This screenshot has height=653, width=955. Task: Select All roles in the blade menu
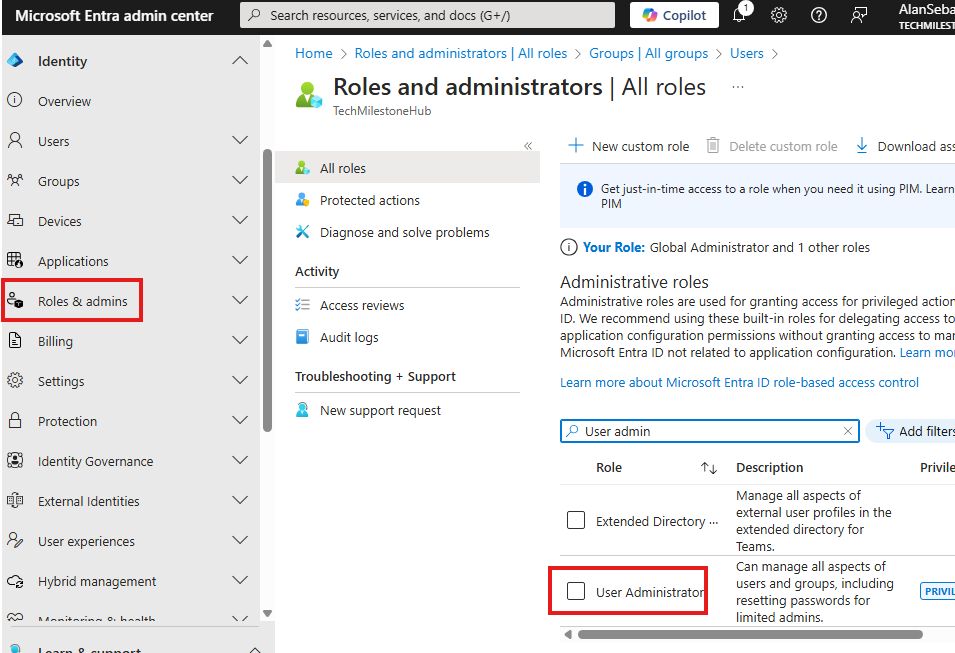tap(407, 168)
